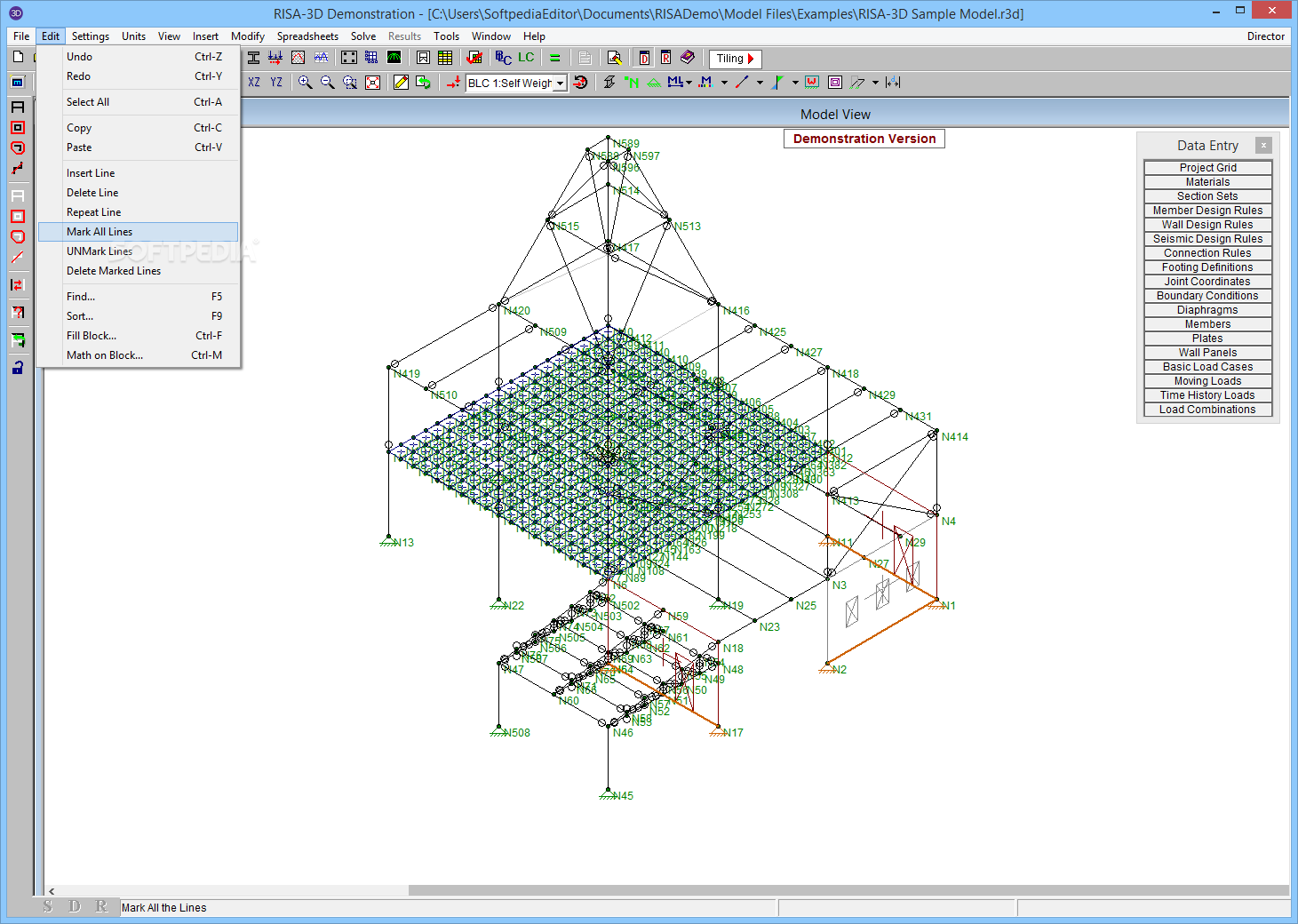Viewport: 1298px width, 924px height.
Task: Click the blue lock icon in left sidebar
Action: [x=17, y=367]
